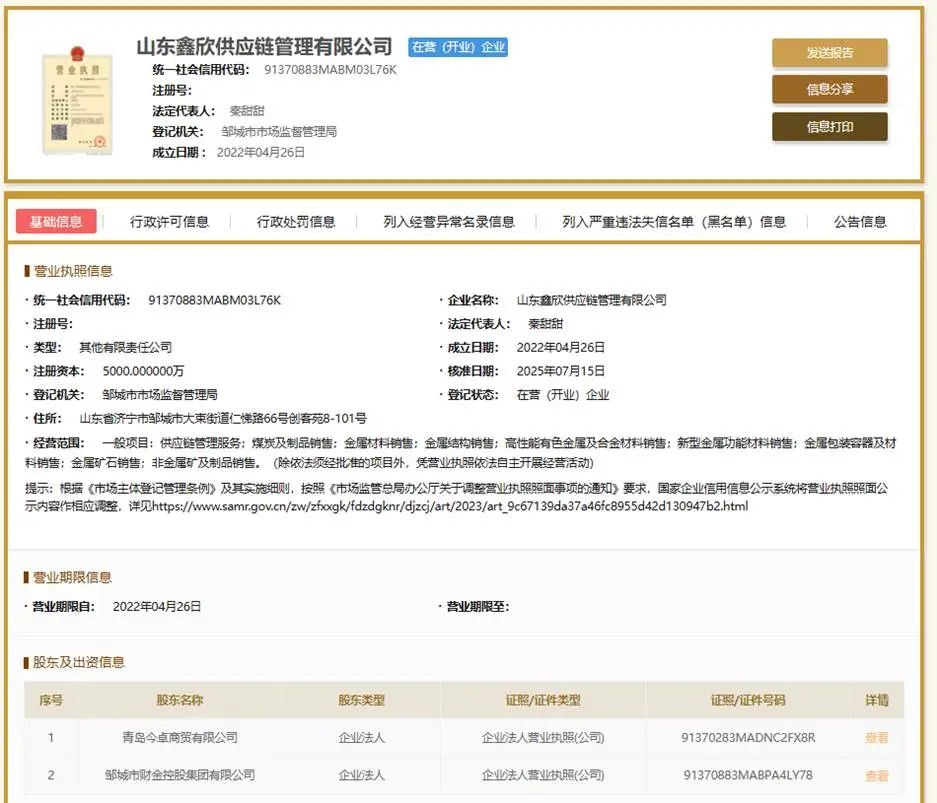Click the 信息打印 button
This screenshot has width=937, height=803.
click(829, 128)
